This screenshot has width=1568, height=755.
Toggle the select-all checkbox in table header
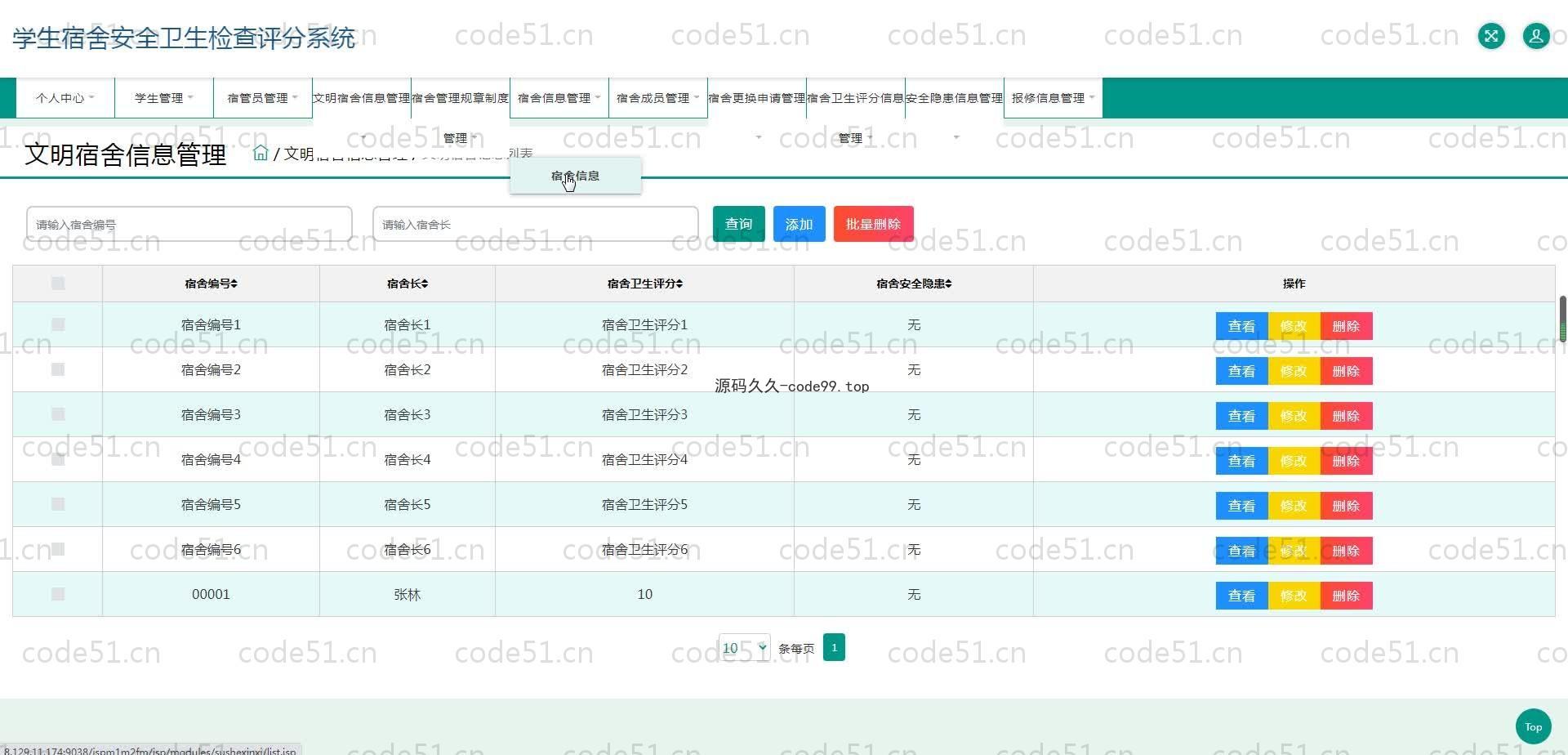coord(58,283)
